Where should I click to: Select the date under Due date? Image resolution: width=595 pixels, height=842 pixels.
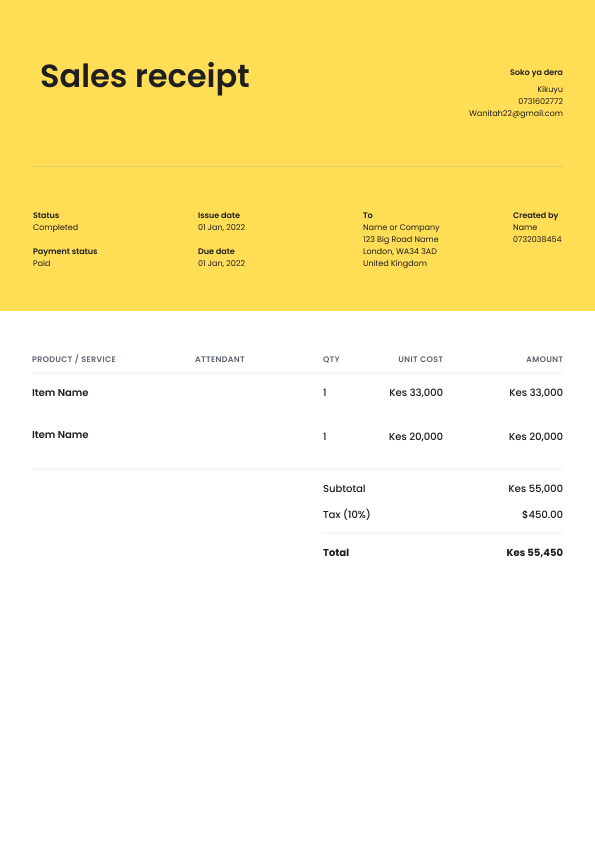coord(221,263)
